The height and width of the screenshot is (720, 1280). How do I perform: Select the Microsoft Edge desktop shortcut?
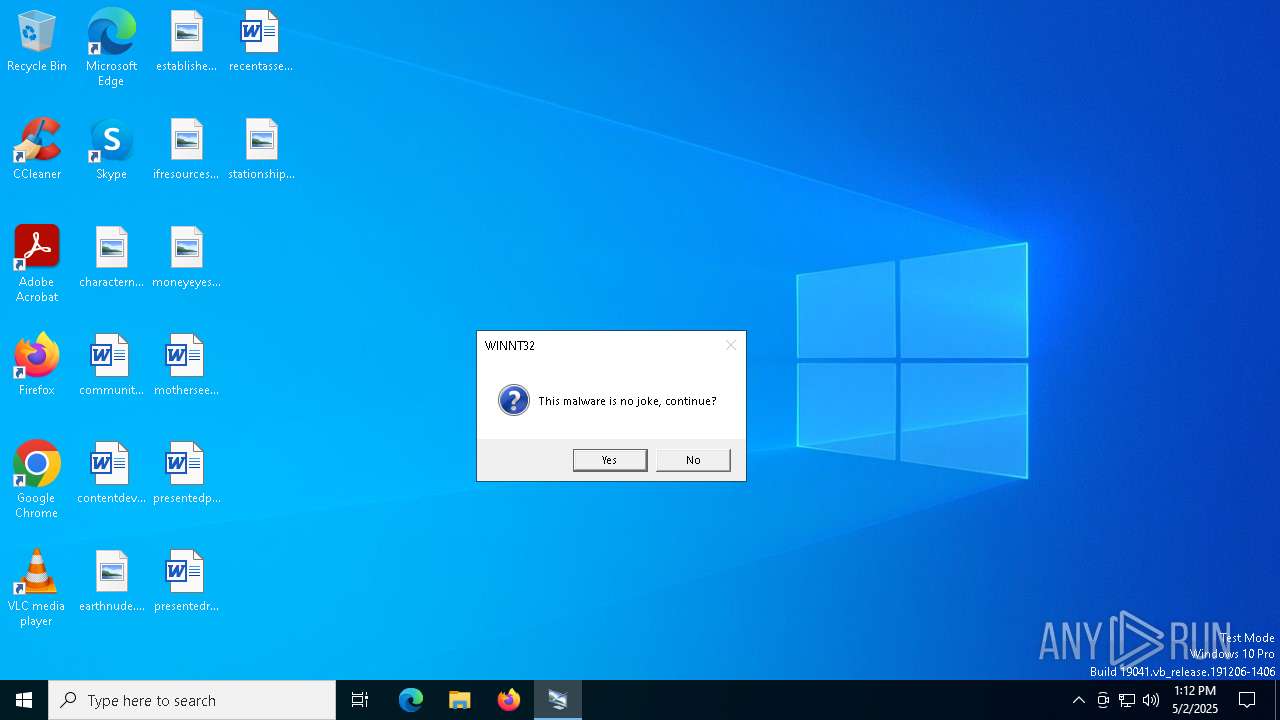111,48
